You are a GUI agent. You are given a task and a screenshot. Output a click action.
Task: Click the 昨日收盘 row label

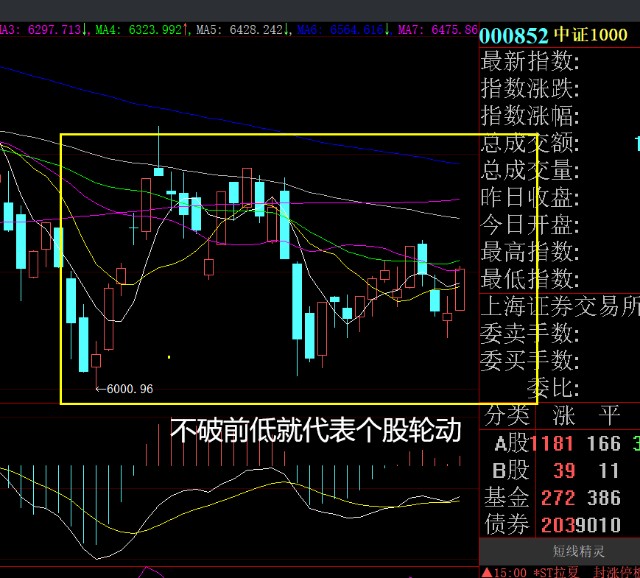click(x=530, y=197)
